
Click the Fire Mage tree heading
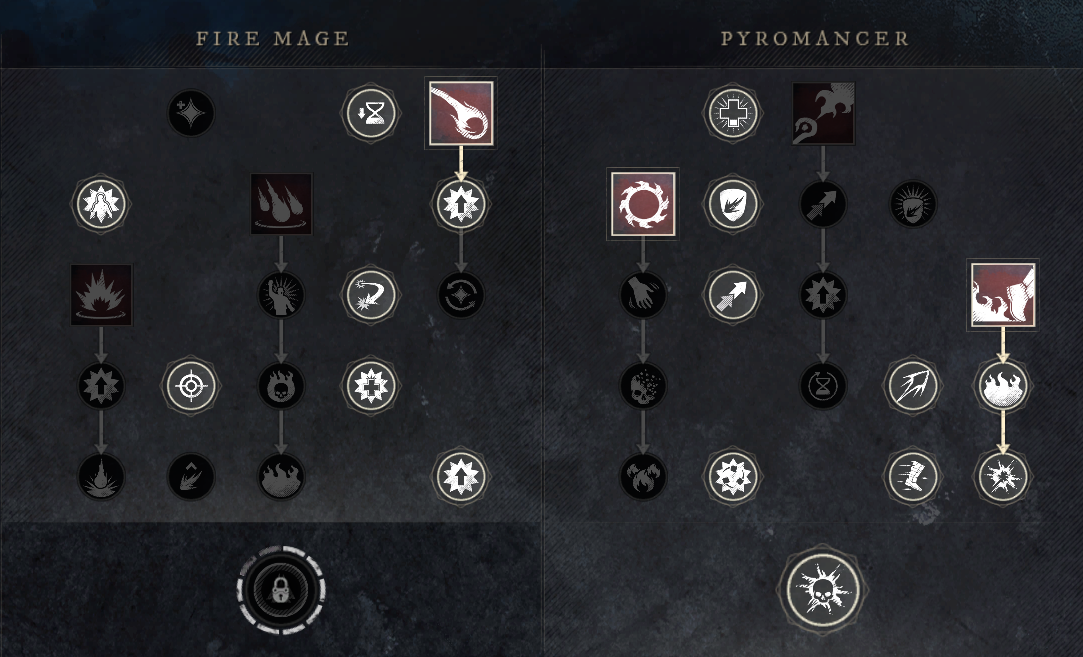(273, 39)
